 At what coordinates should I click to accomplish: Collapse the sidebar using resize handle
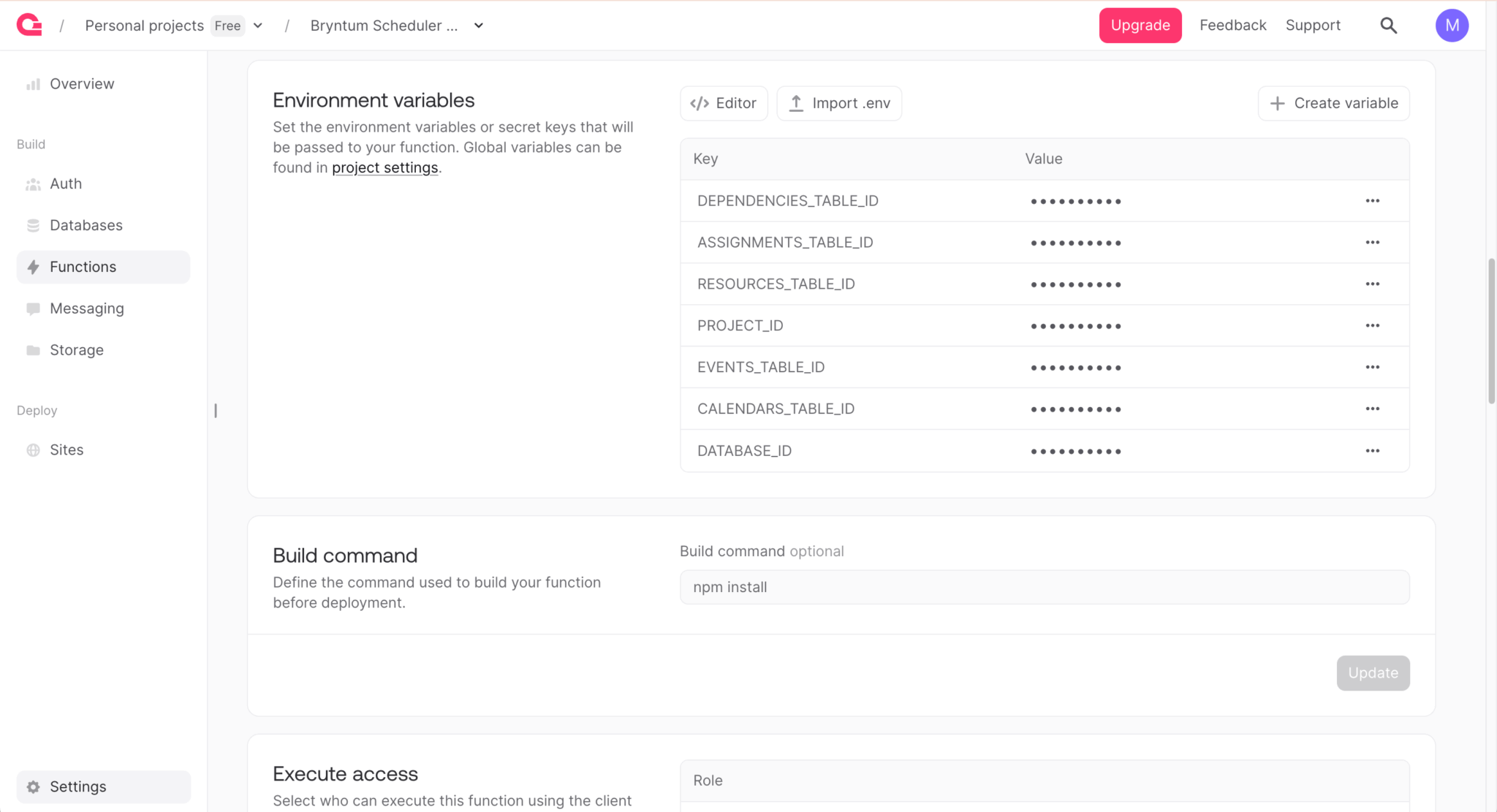pyautogui.click(x=216, y=411)
